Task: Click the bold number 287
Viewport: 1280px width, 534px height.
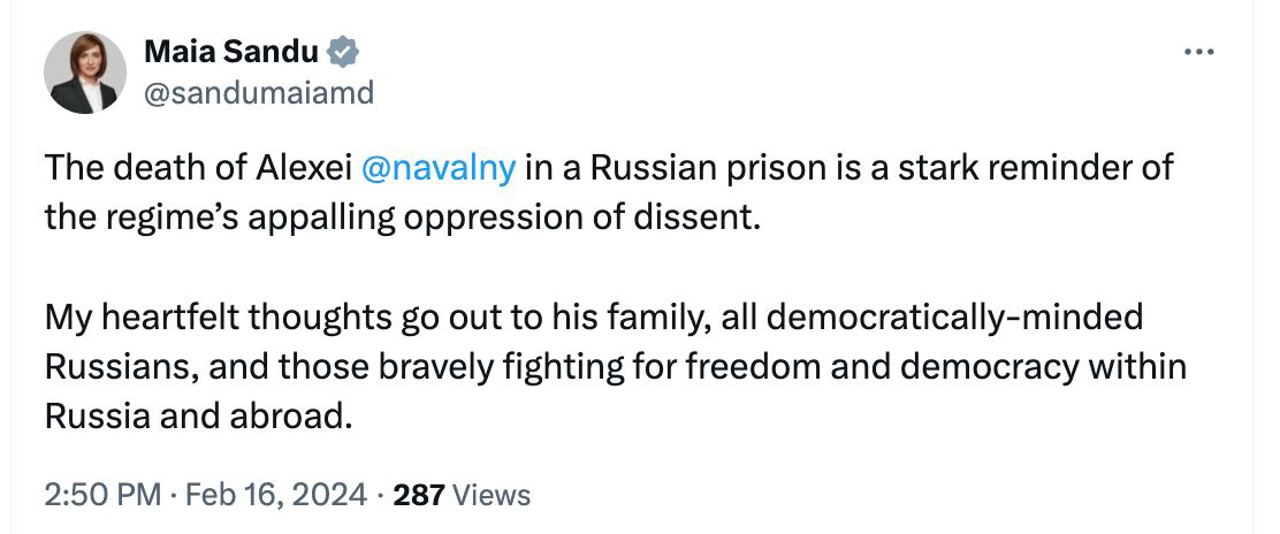Action: coord(419,494)
